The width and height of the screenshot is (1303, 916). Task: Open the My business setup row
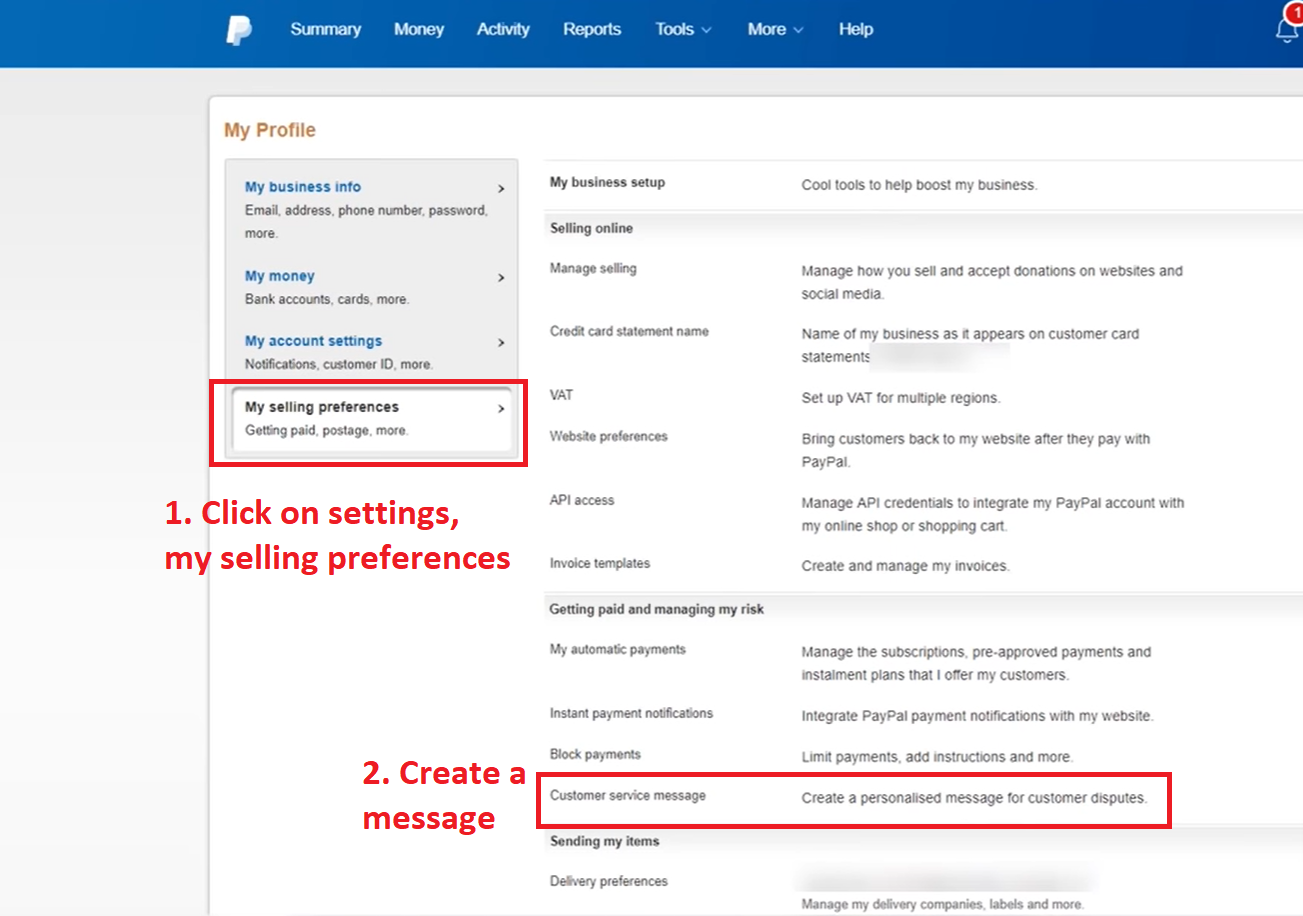(607, 182)
